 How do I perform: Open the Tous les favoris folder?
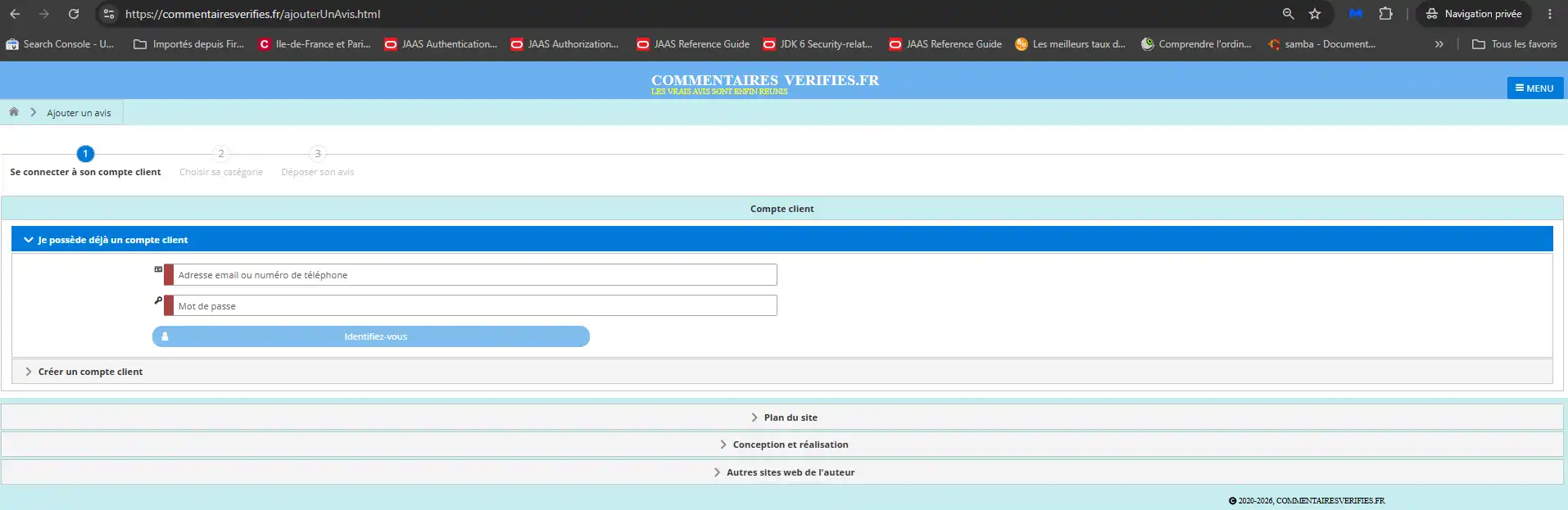1515,44
